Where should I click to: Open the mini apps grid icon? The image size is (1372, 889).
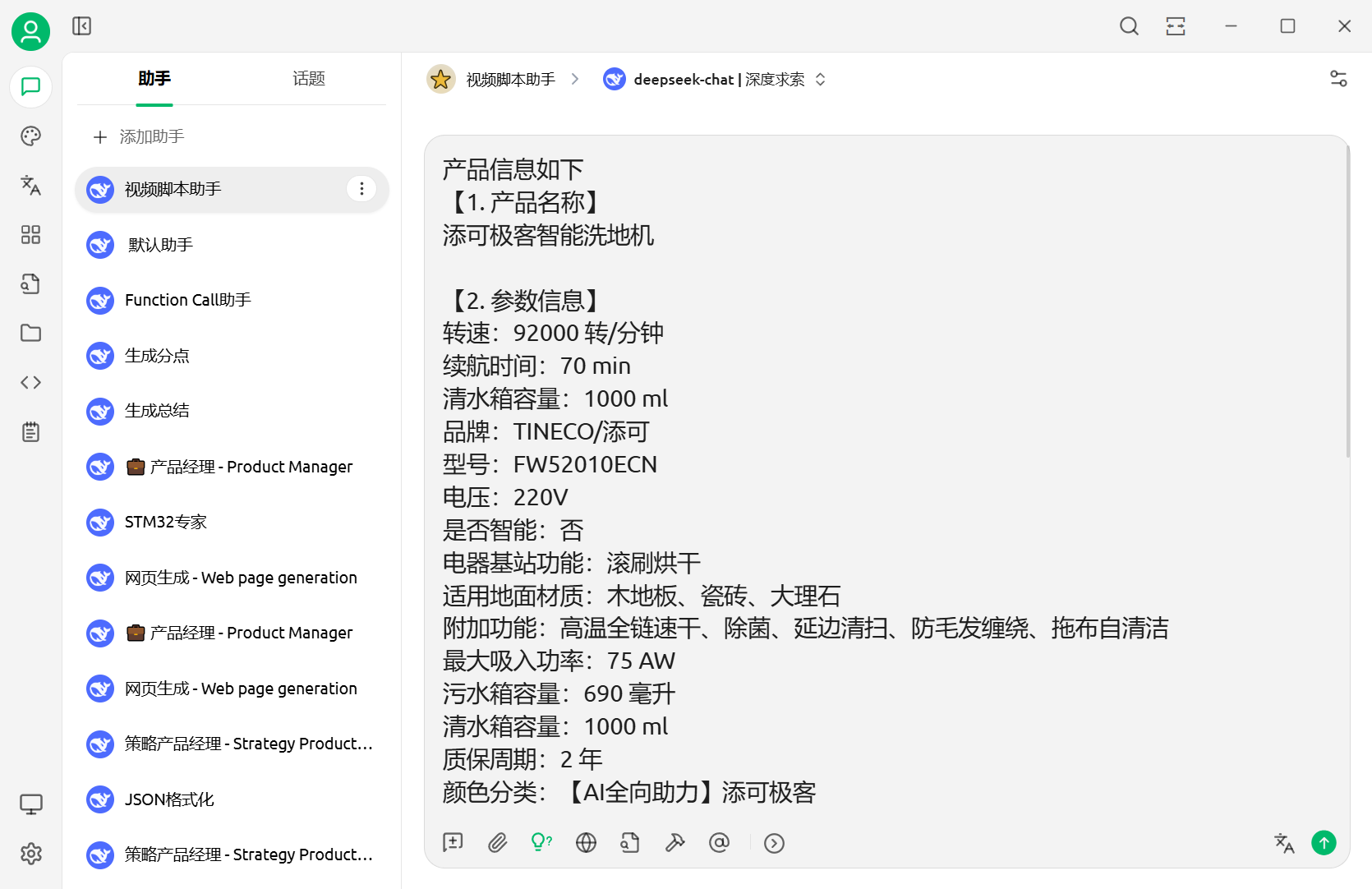(x=30, y=235)
